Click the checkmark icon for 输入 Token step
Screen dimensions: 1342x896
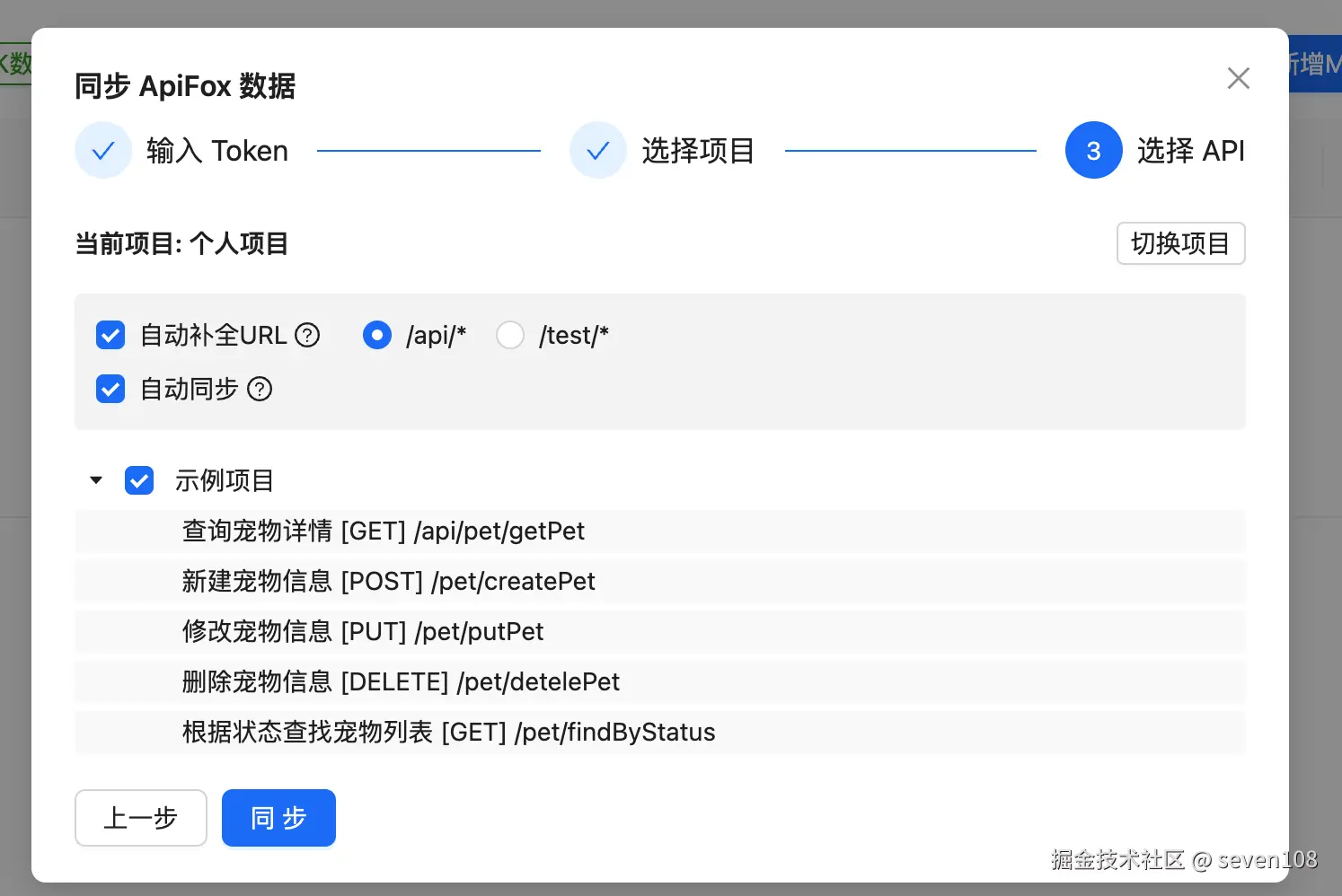click(x=103, y=150)
